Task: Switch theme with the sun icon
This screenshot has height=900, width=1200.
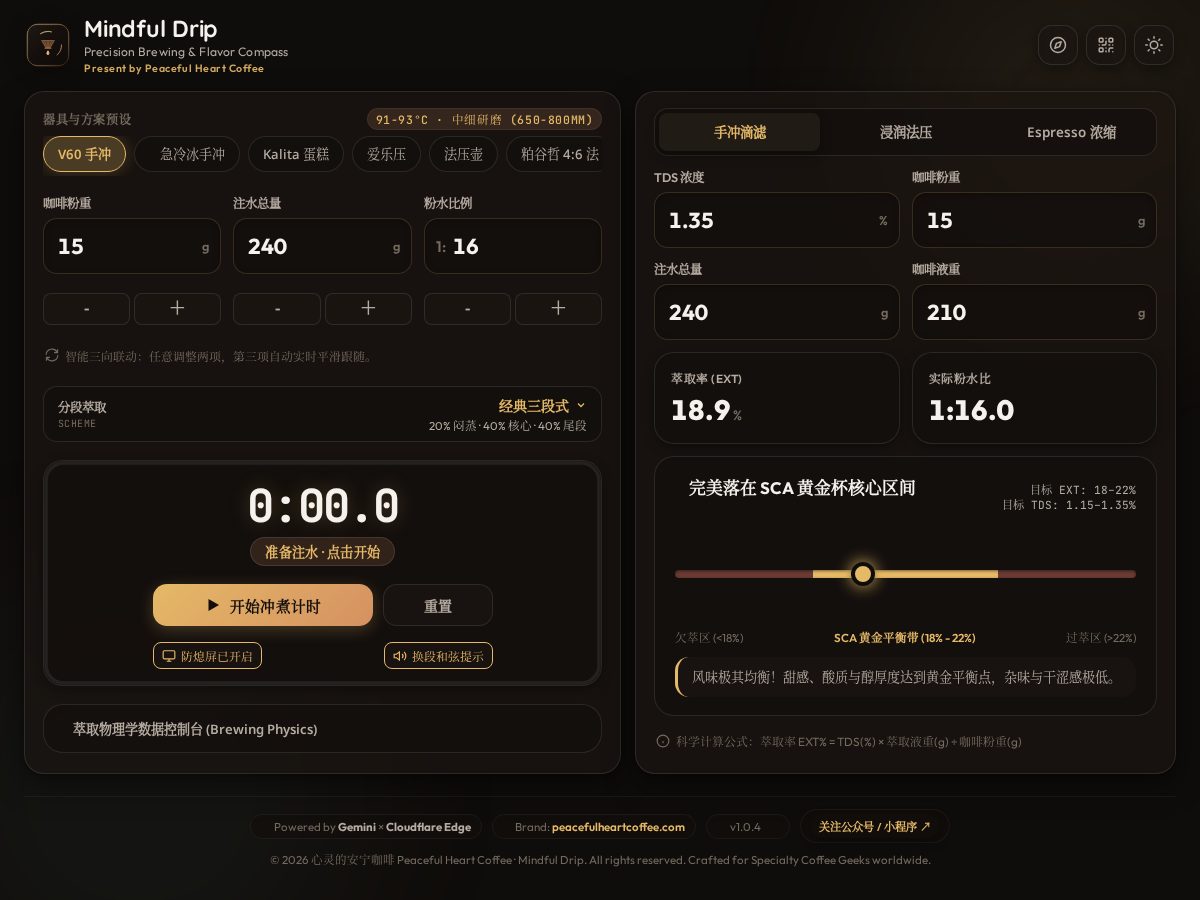Action: pos(1154,45)
